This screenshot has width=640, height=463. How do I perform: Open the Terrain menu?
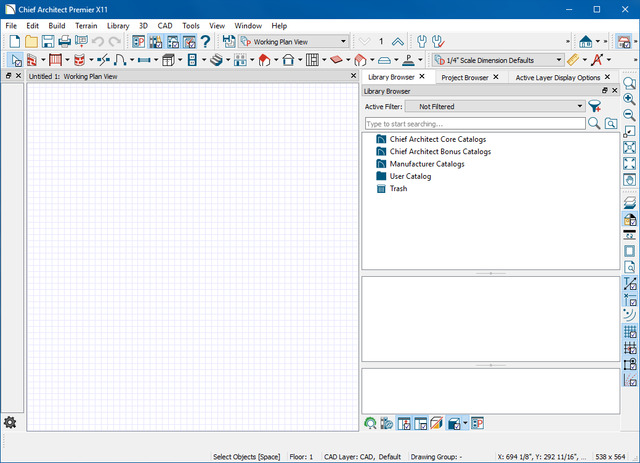pos(85,25)
